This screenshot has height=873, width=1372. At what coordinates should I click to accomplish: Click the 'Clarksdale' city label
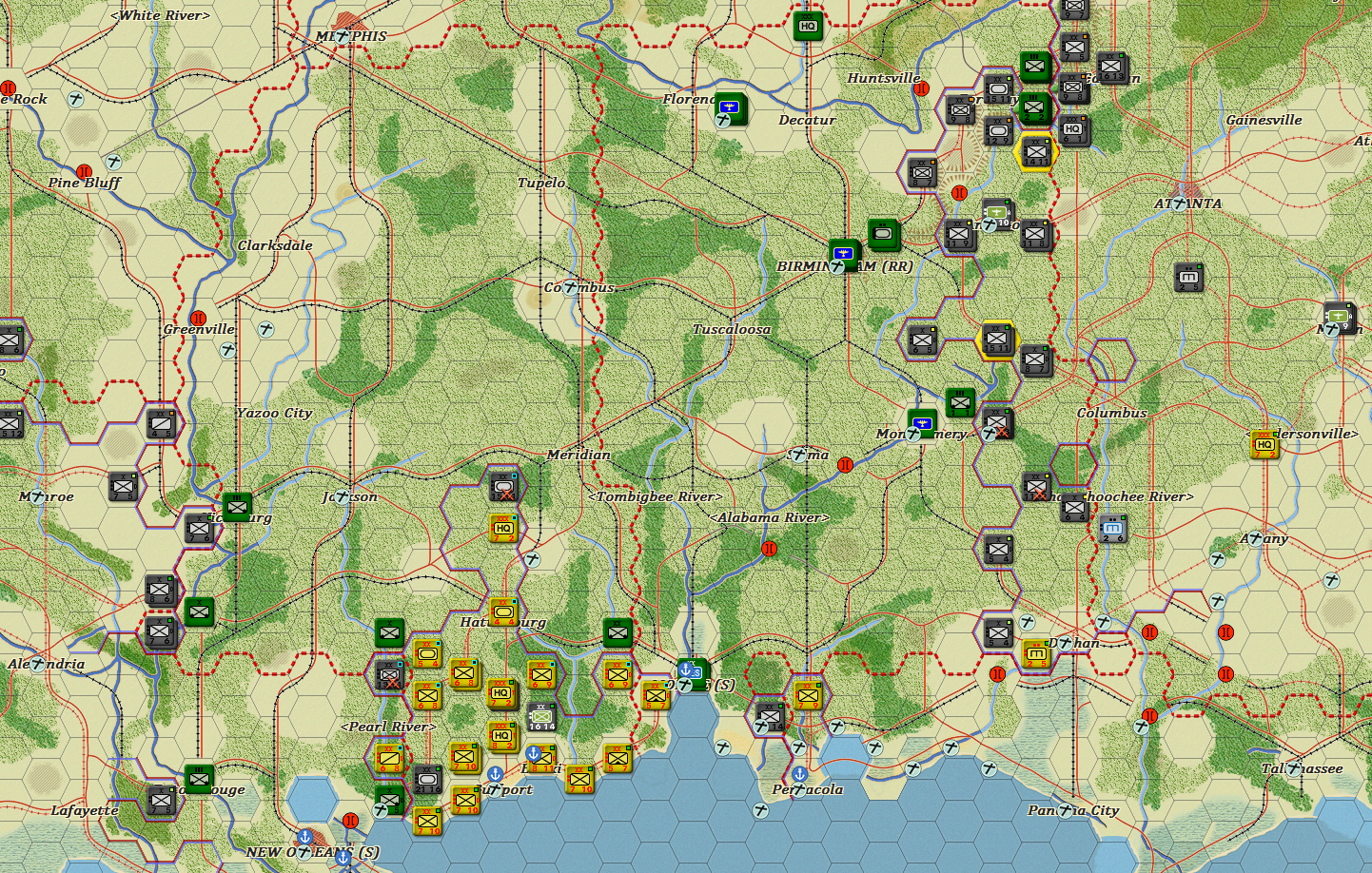point(275,245)
